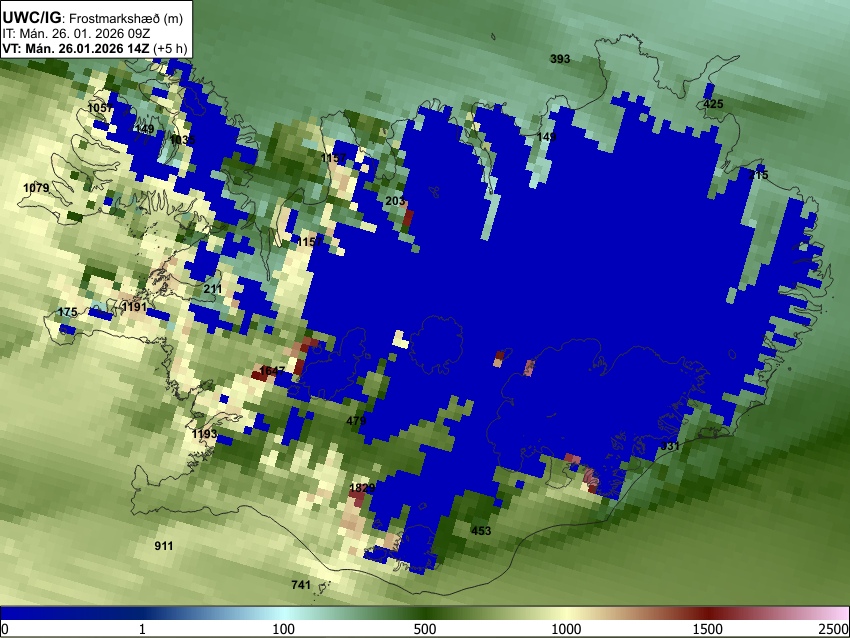Viewport: 850px width, 638px height.
Task: Click the map value 911
Action: [164, 546]
